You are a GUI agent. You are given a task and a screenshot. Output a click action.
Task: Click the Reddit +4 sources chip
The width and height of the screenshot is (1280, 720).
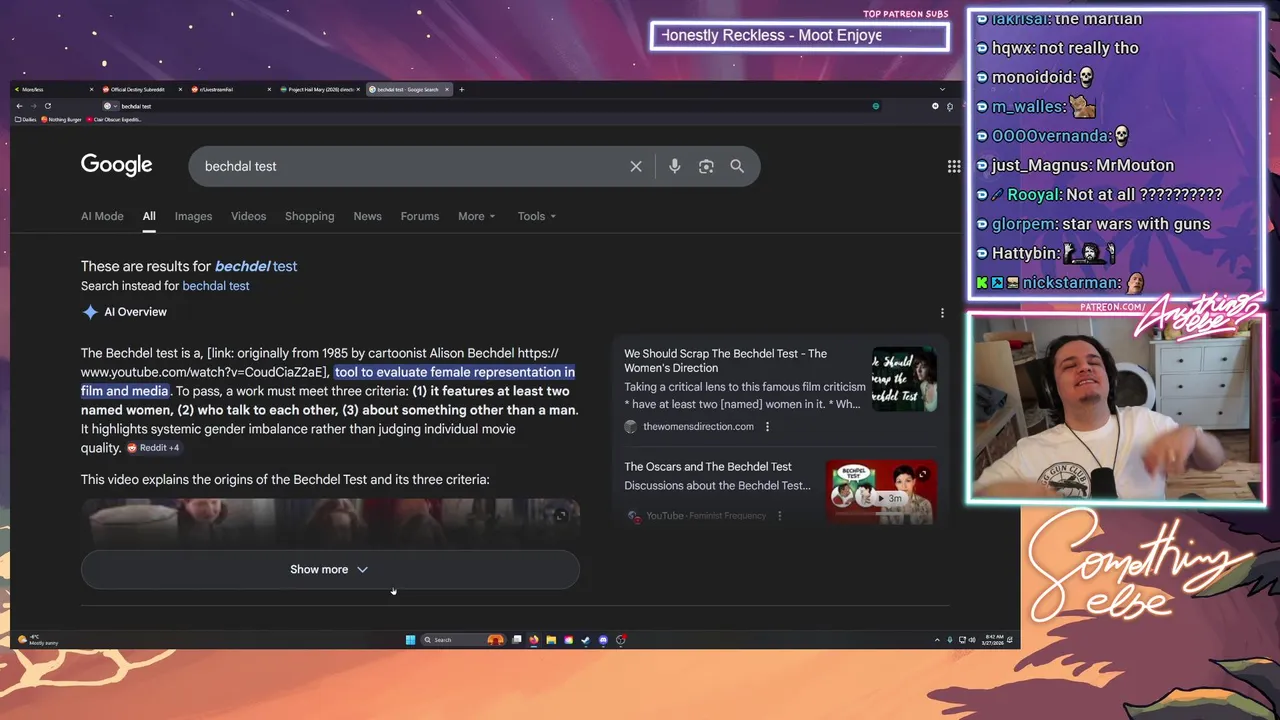(153, 448)
